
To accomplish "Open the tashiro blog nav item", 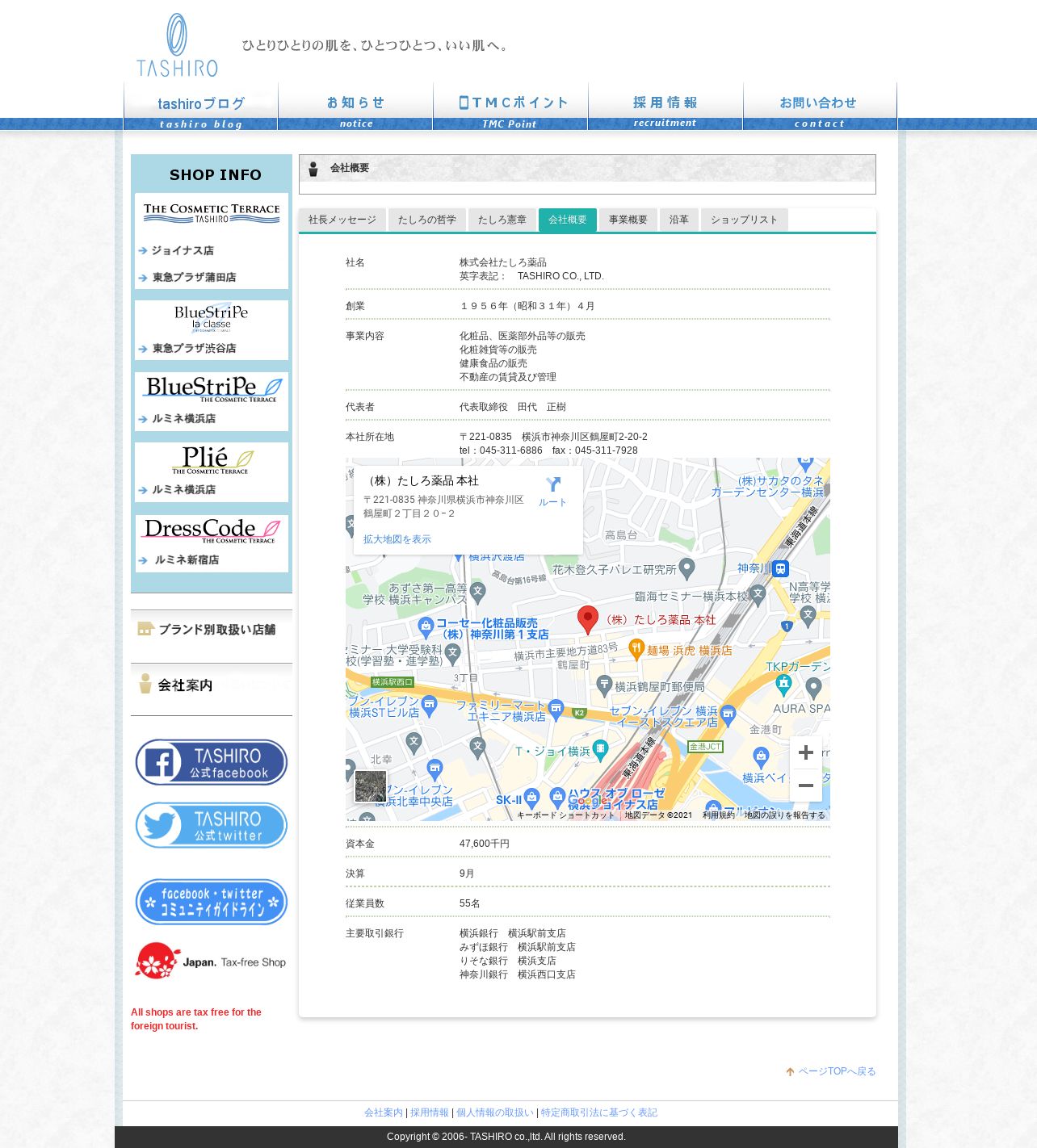I will [201, 107].
